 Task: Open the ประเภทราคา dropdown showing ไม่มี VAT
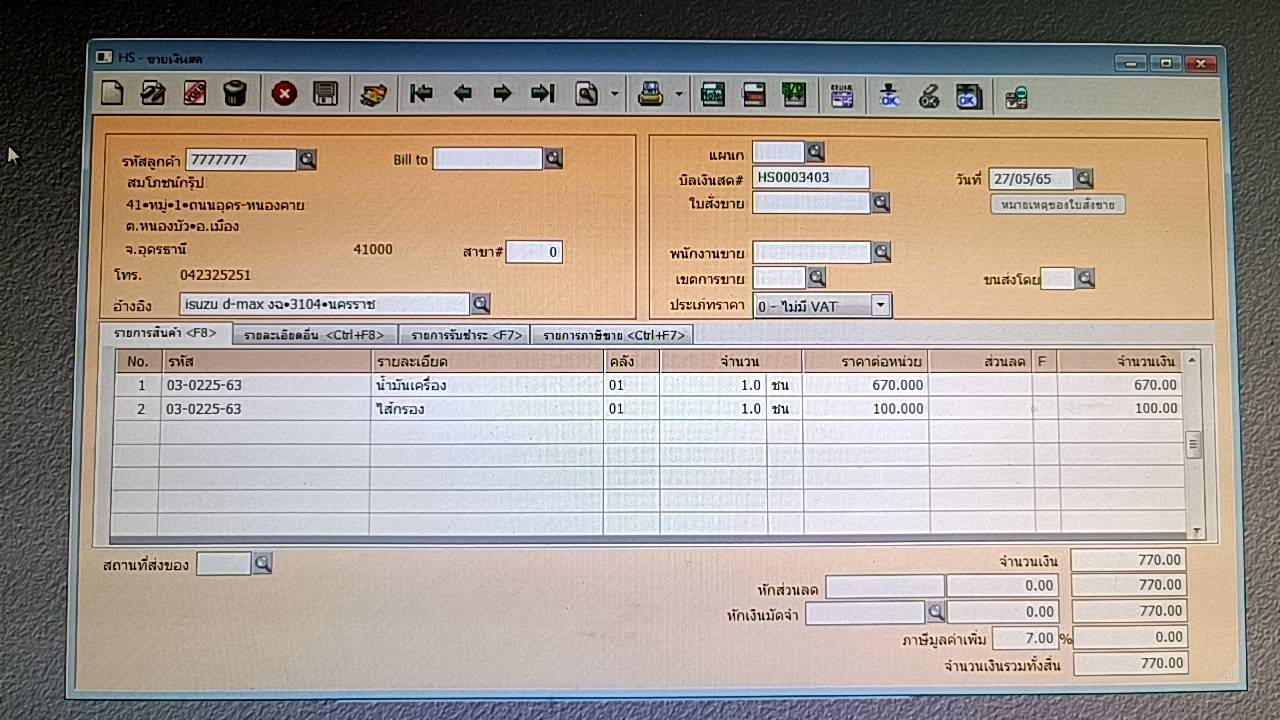[822, 306]
